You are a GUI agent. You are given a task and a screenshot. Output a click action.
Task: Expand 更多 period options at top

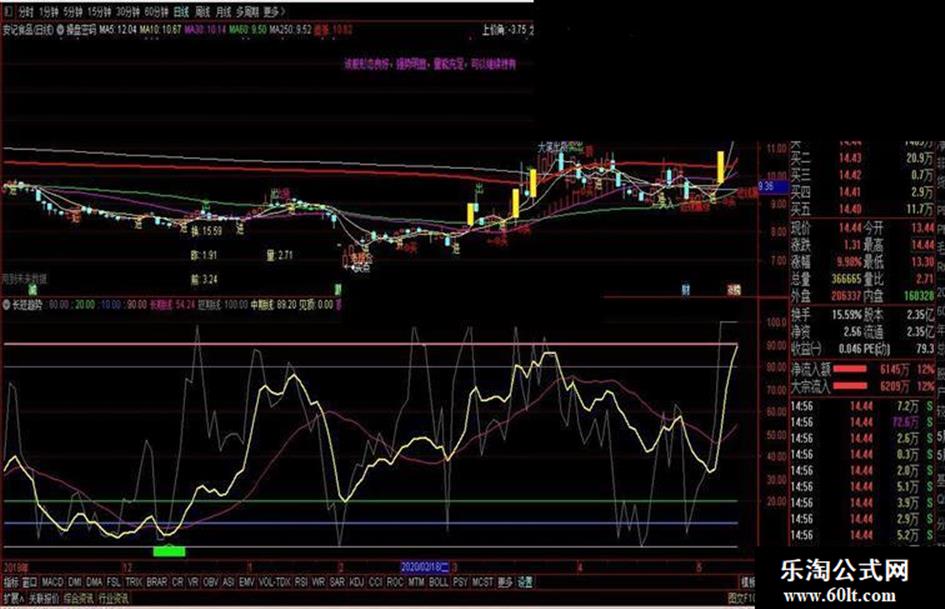pyautogui.click(x=274, y=11)
